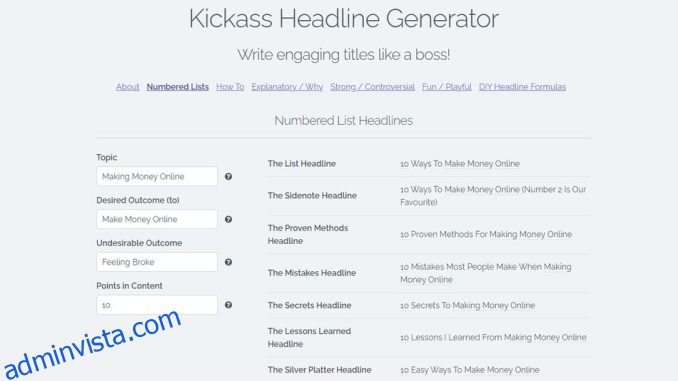This screenshot has height=381, width=678.
Task: Click the help icon beside Desired Outcome field
Action: (228, 219)
